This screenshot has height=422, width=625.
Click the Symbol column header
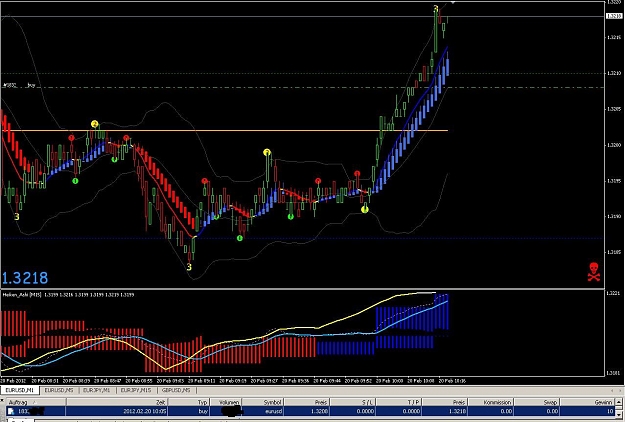pyautogui.click(x=263, y=402)
